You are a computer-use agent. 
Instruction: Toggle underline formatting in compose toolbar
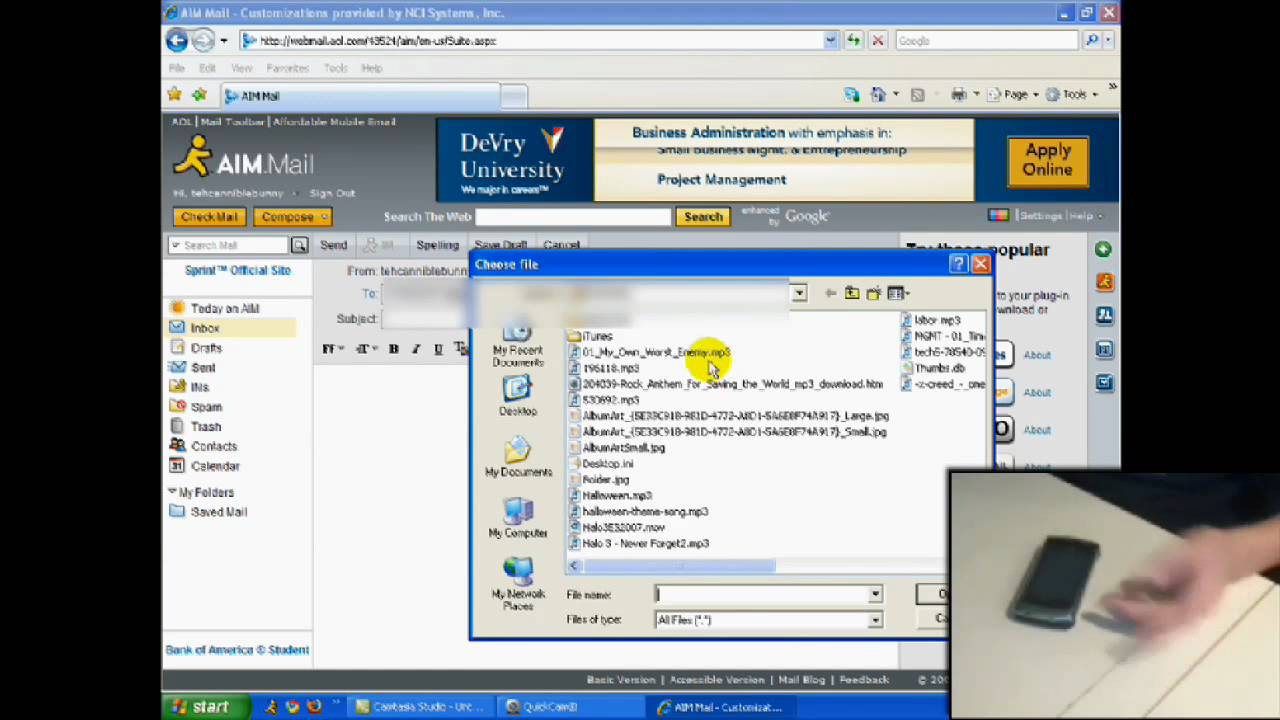(x=438, y=348)
